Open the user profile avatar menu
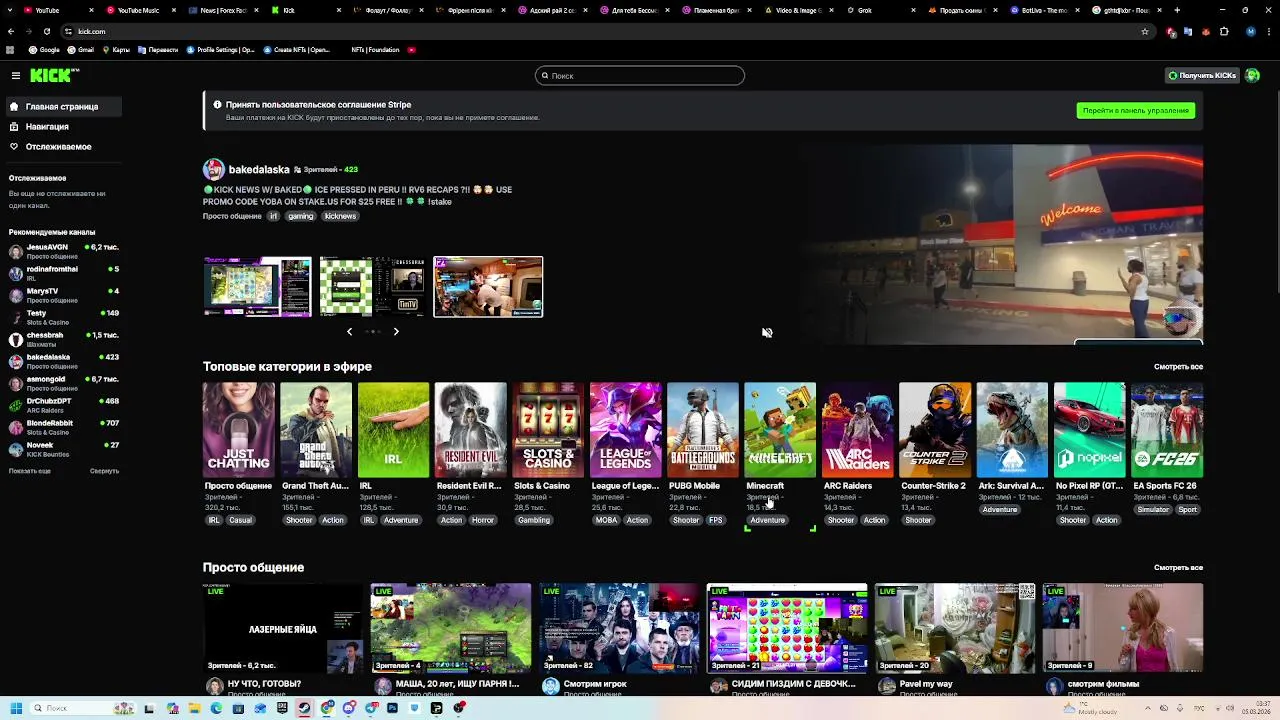1280x720 pixels. [x=1252, y=76]
